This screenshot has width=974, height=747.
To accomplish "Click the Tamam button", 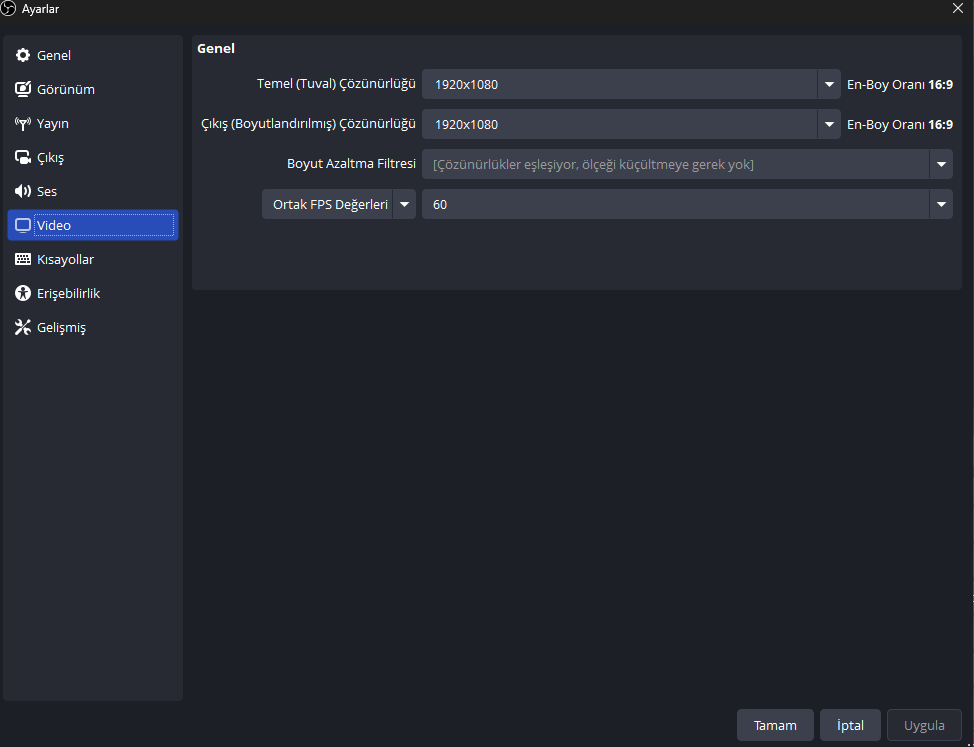I will coord(775,725).
